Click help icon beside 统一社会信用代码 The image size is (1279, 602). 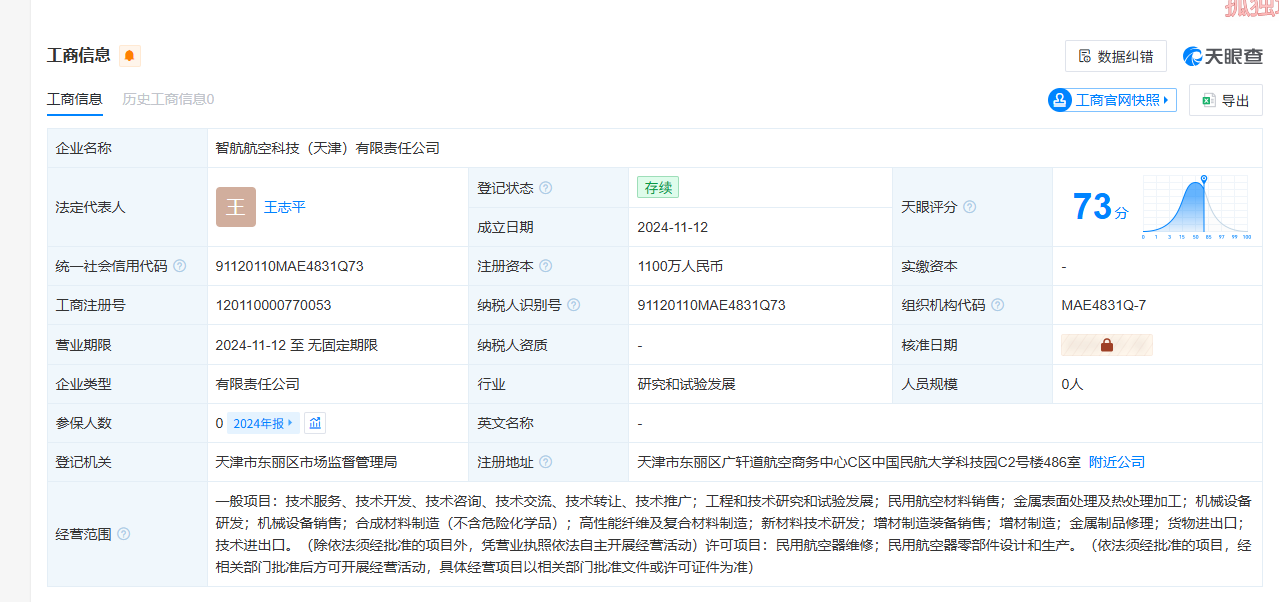[x=180, y=266]
